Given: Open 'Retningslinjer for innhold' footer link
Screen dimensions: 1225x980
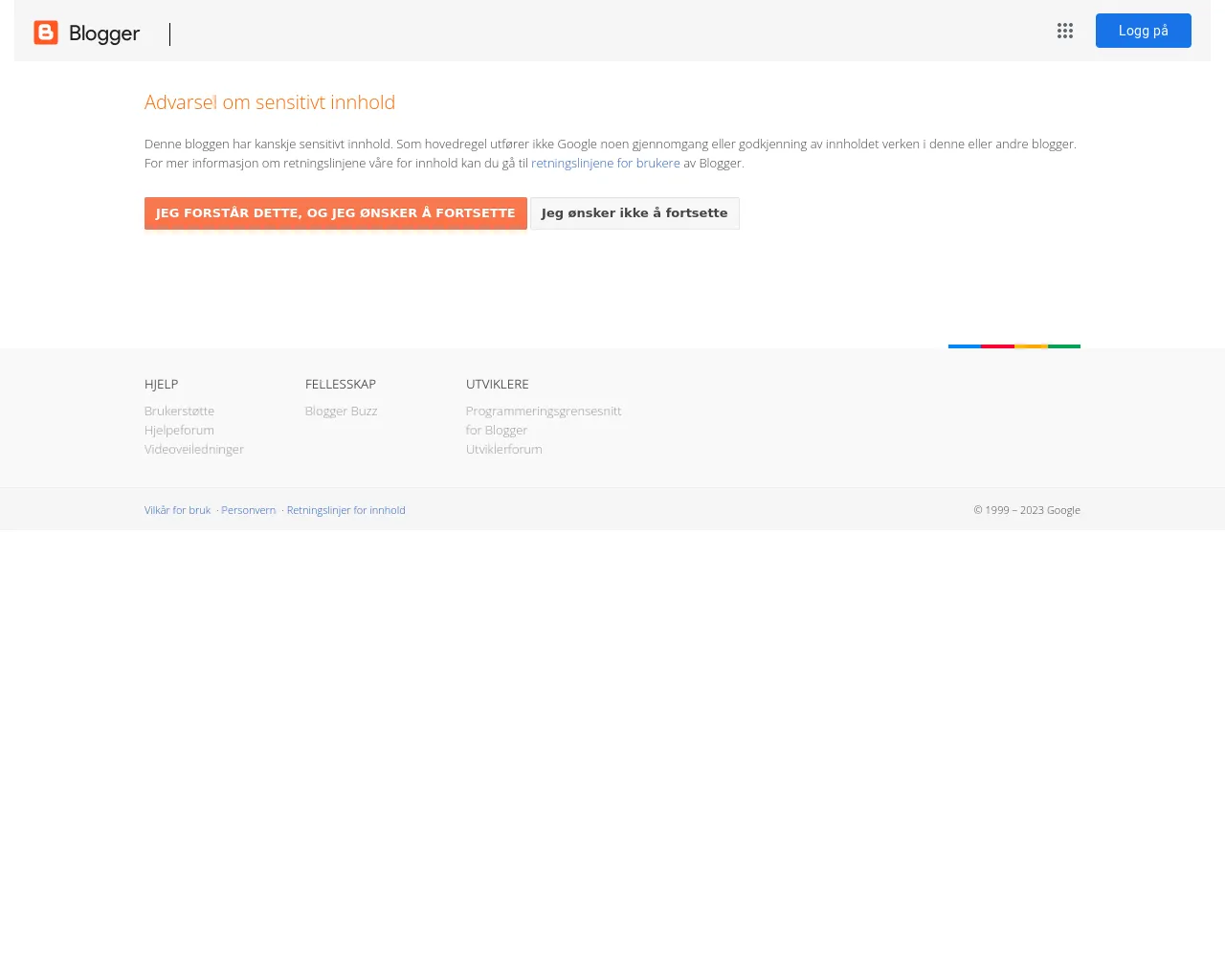Looking at the screenshot, I should (x=345, y=510).
